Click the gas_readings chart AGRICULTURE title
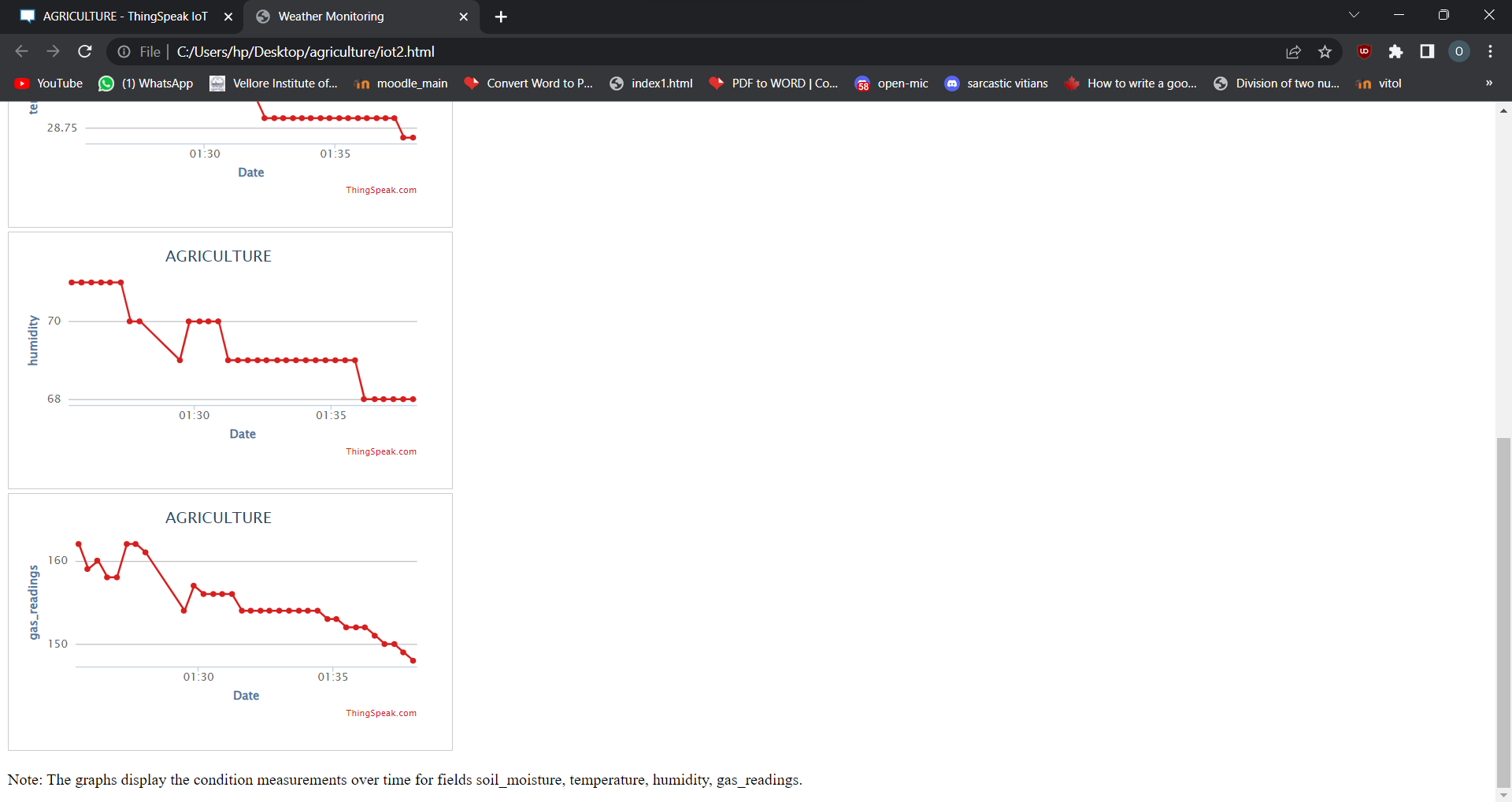 218,518
